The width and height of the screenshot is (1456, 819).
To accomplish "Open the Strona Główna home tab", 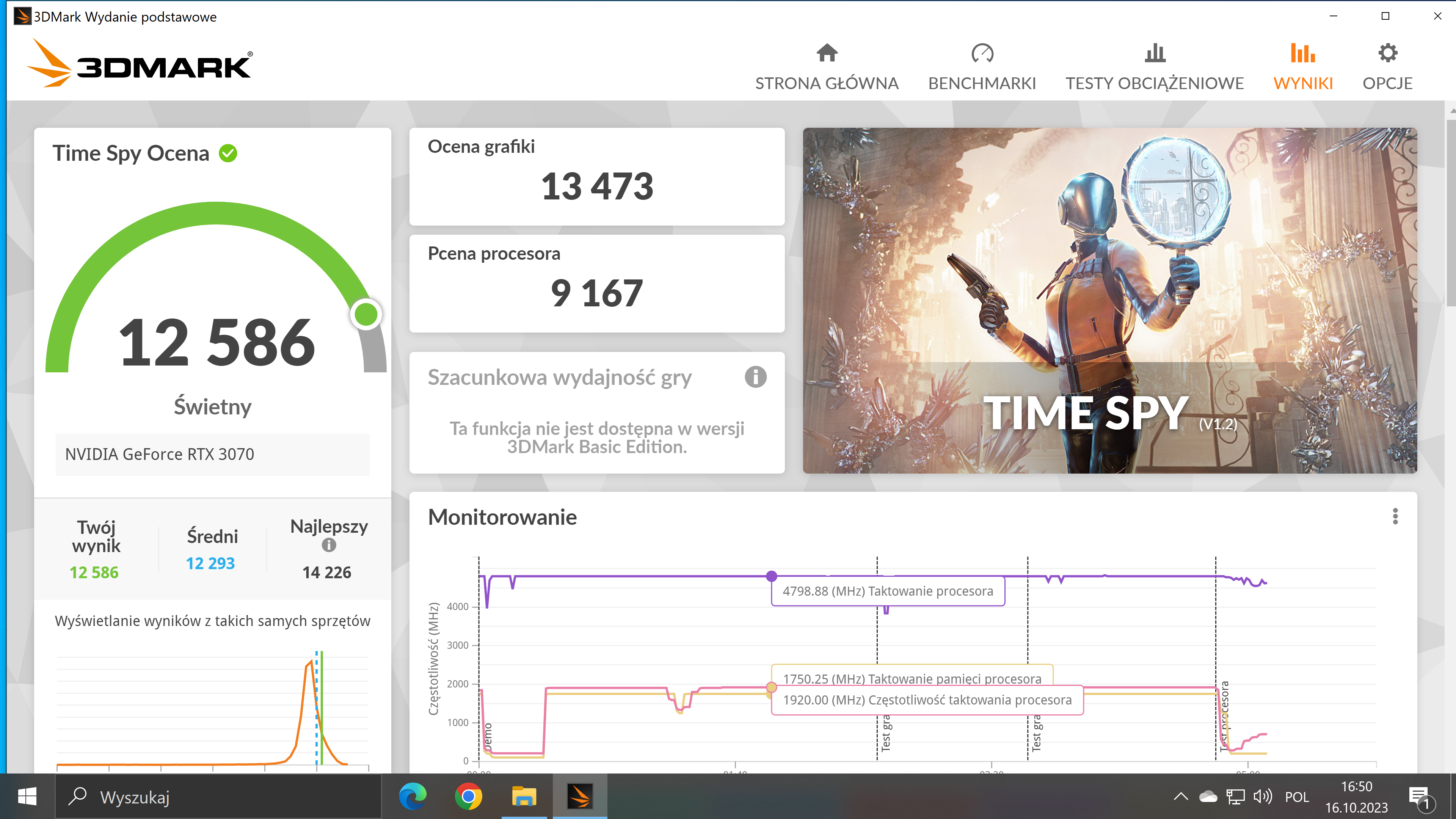I will [826, 67].
